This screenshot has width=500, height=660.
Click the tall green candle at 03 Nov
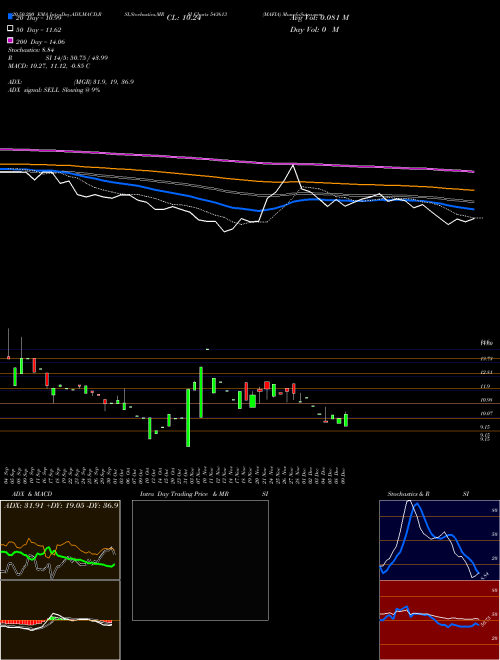point(188,418)
